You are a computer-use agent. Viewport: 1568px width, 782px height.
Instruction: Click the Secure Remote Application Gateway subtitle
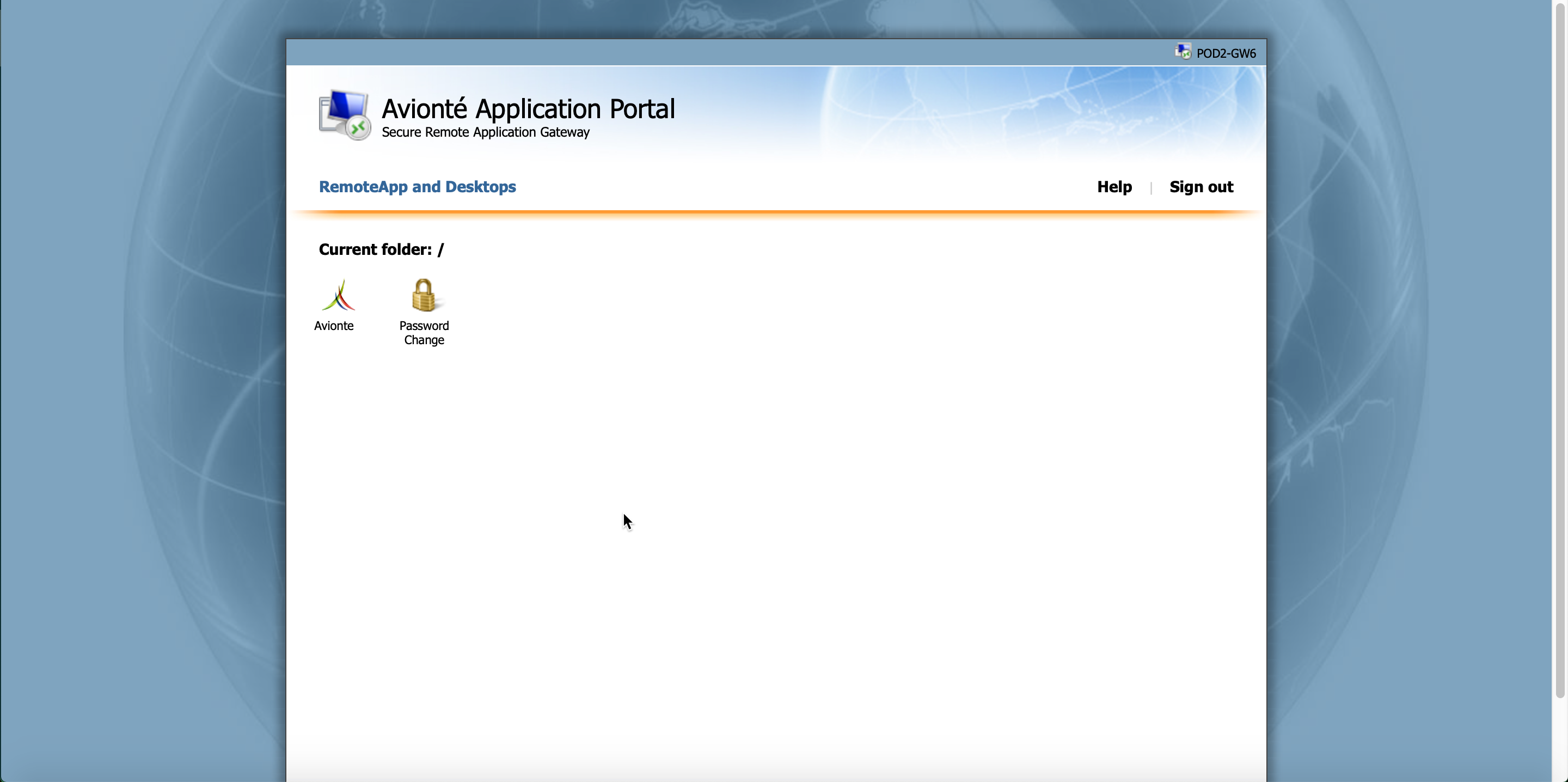(485, 132)
